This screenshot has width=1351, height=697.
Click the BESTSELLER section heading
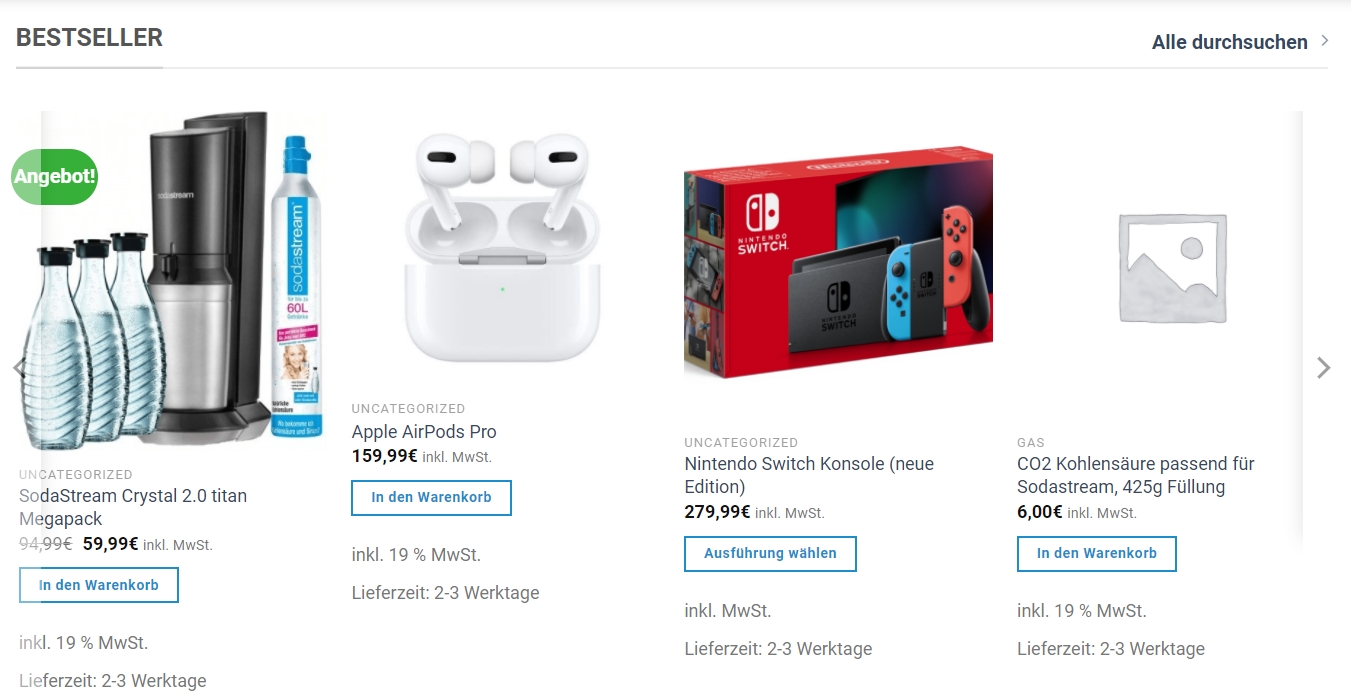point(89,38)
